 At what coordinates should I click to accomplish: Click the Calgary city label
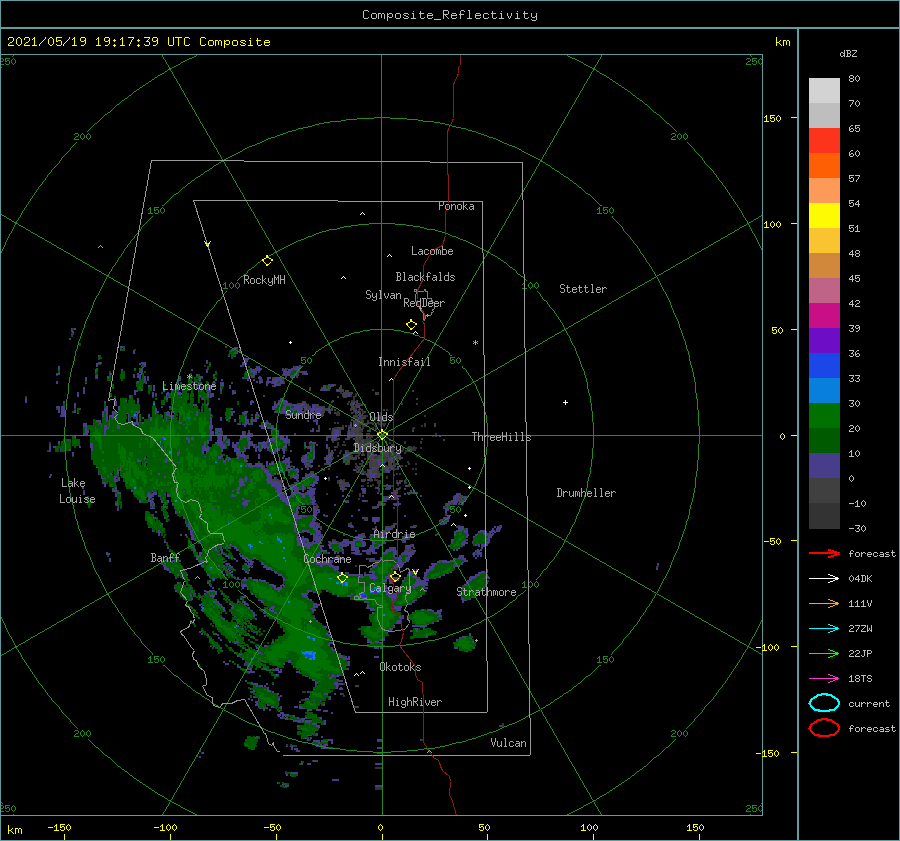(x=390, y=588)
